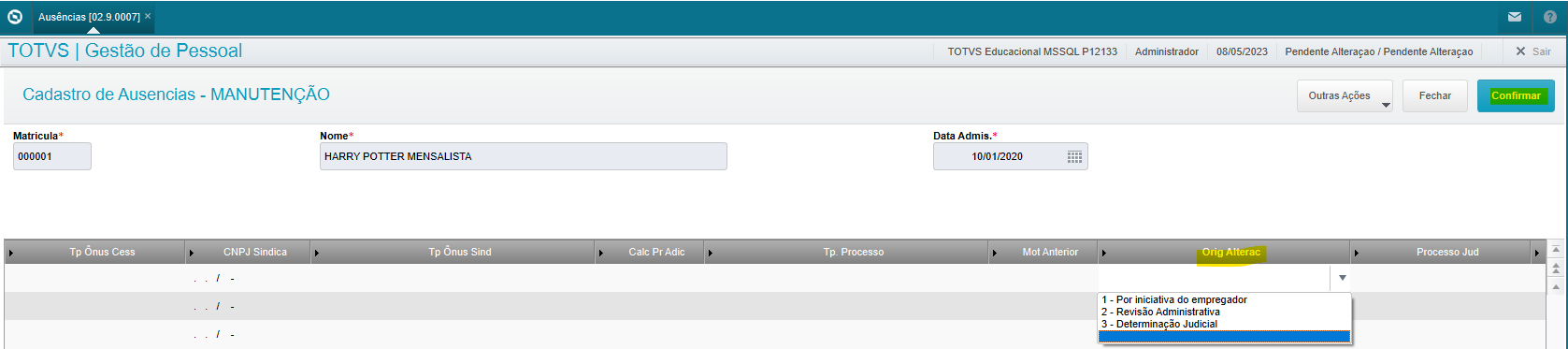Sort by Tp Ônus Sind column header
The height and width of the screenshot is (349, 1568).
coord(460,252)
